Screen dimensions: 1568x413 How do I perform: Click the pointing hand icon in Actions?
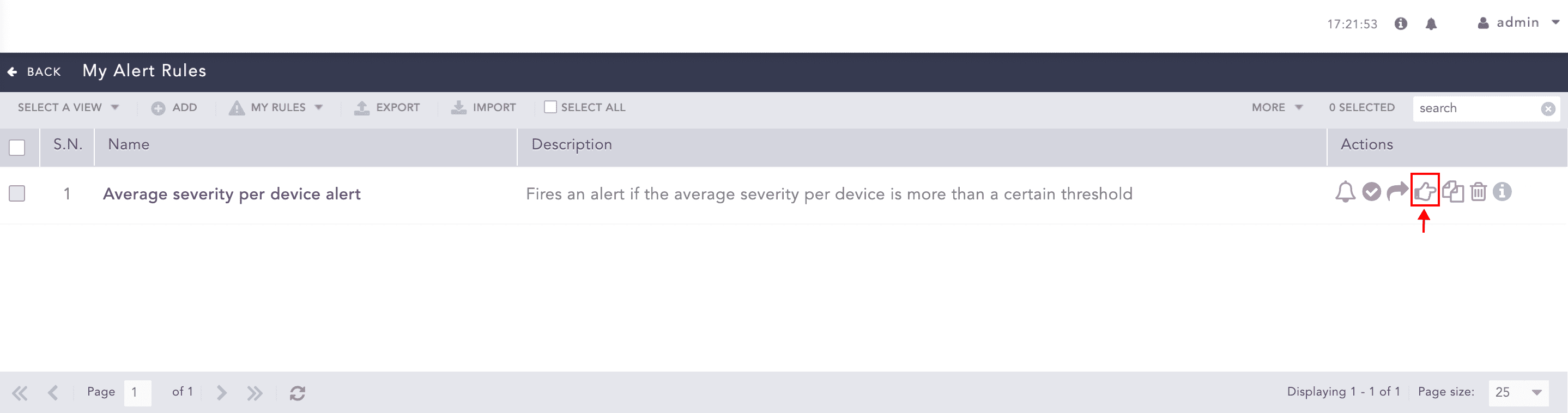1424,192
